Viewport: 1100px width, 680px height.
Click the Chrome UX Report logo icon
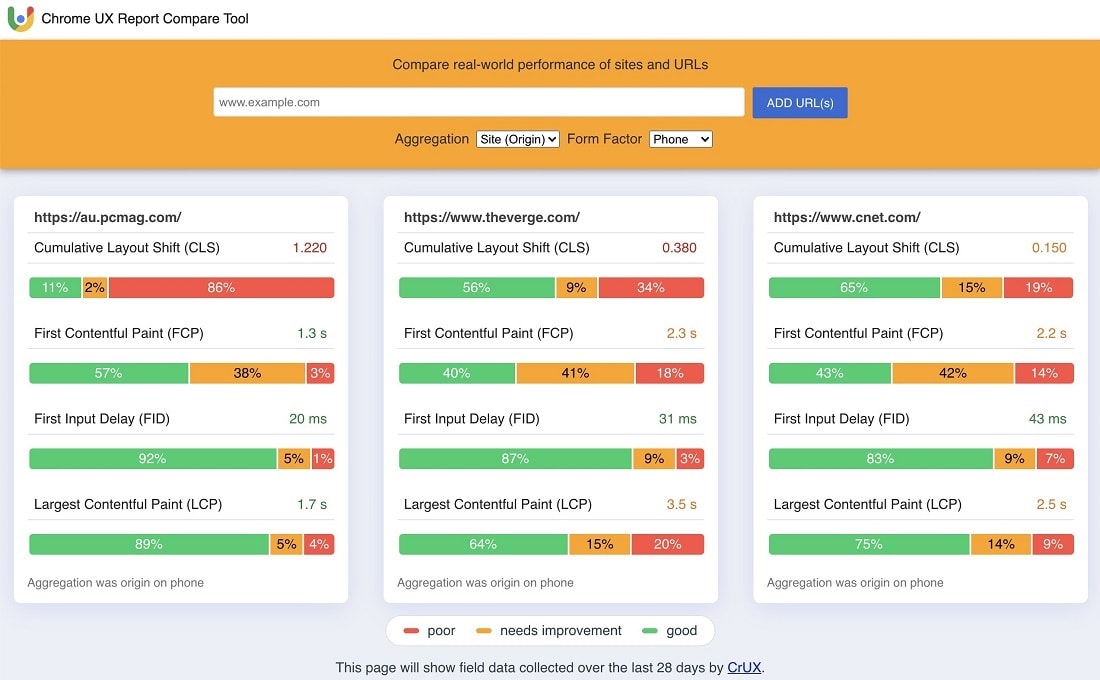(x=20, y=19)
